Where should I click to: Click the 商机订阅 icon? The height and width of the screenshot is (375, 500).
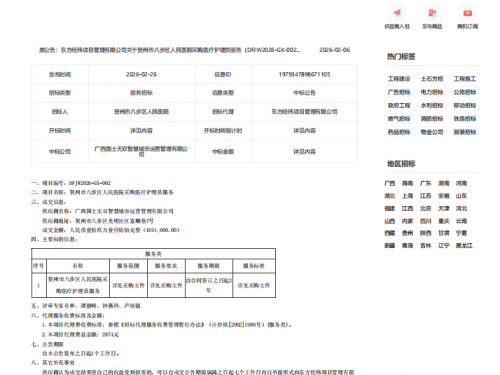click(468, 13)
